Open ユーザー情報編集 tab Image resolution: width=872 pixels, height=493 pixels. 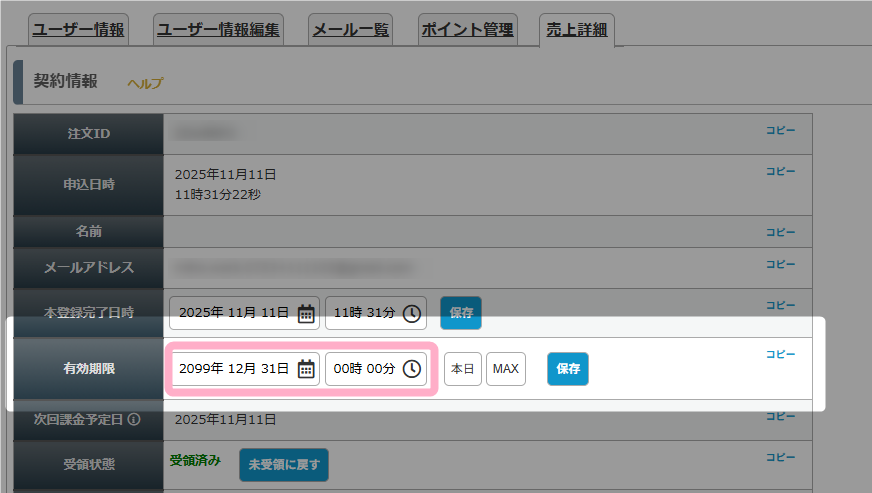click(218, 30)
